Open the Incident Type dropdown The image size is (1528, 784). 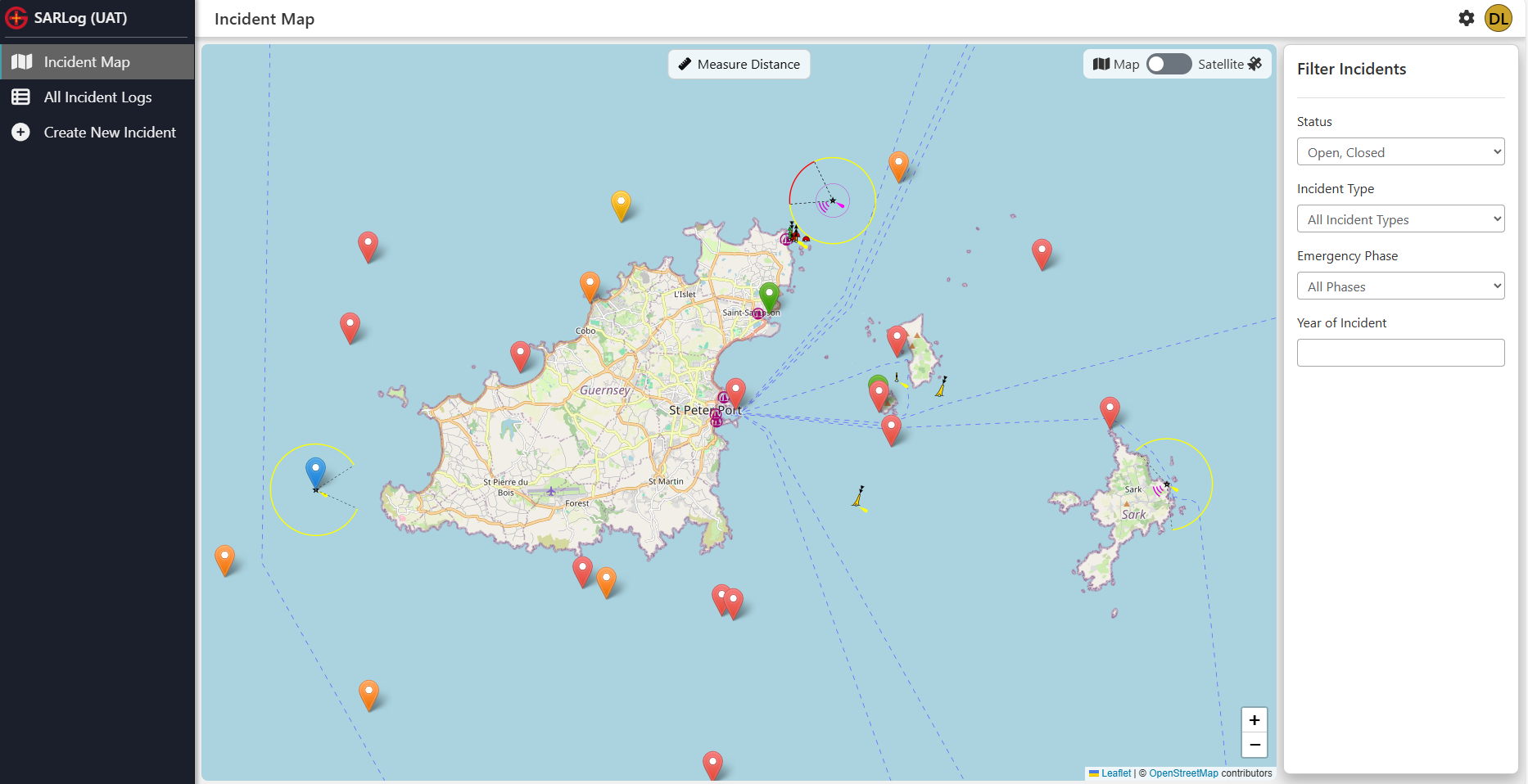[1400, 219]
